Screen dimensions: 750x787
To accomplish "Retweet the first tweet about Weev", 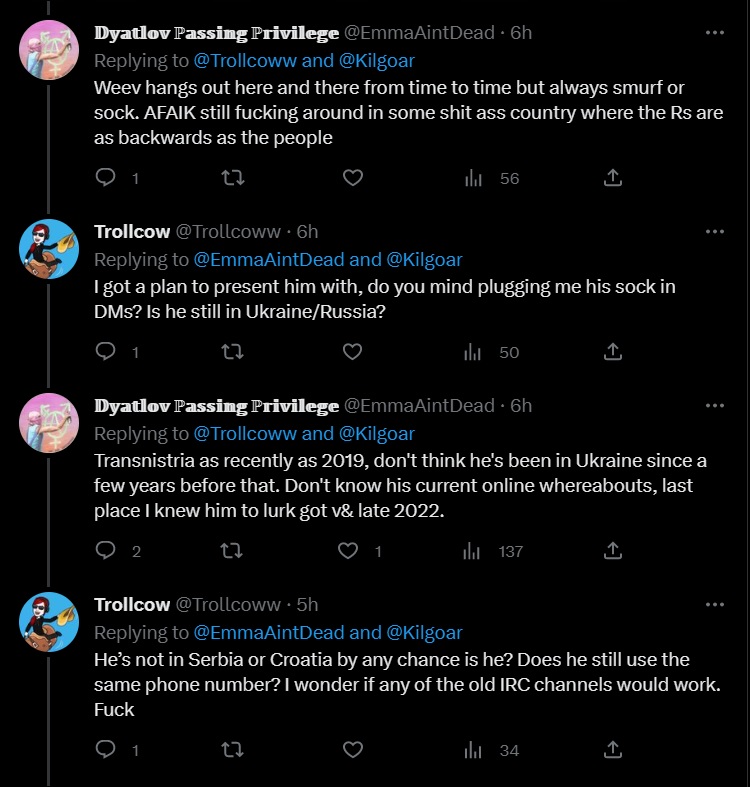I will pos(231,178).
